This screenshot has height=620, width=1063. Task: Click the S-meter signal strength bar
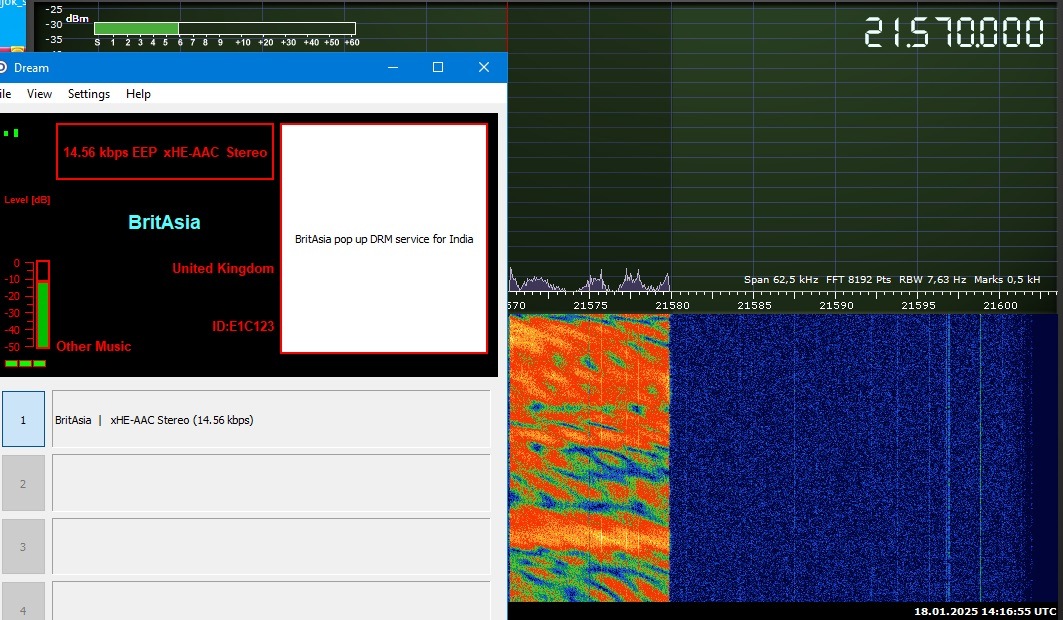click(224, 28)
